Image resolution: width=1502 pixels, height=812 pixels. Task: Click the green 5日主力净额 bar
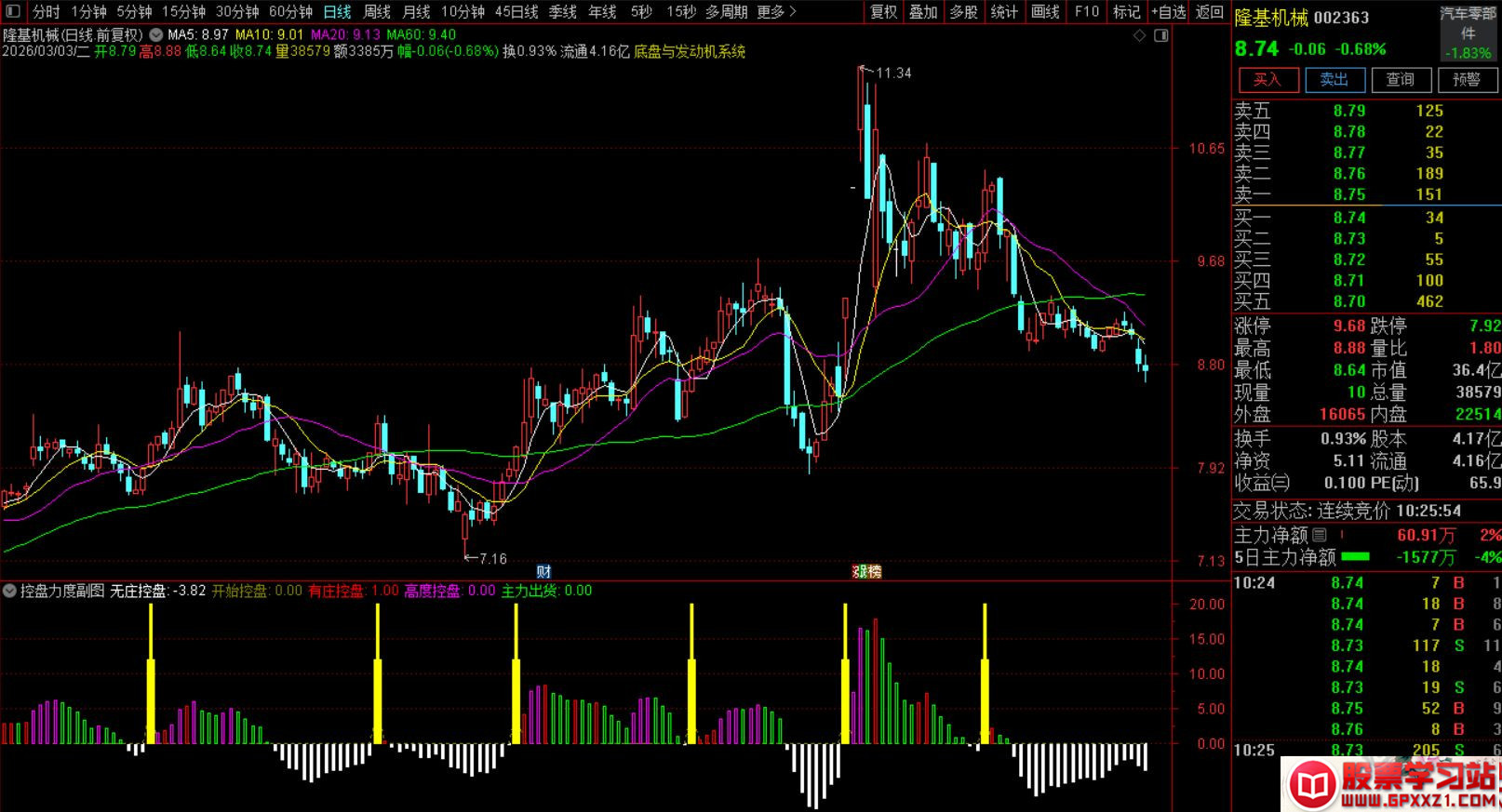[1355, 557]
